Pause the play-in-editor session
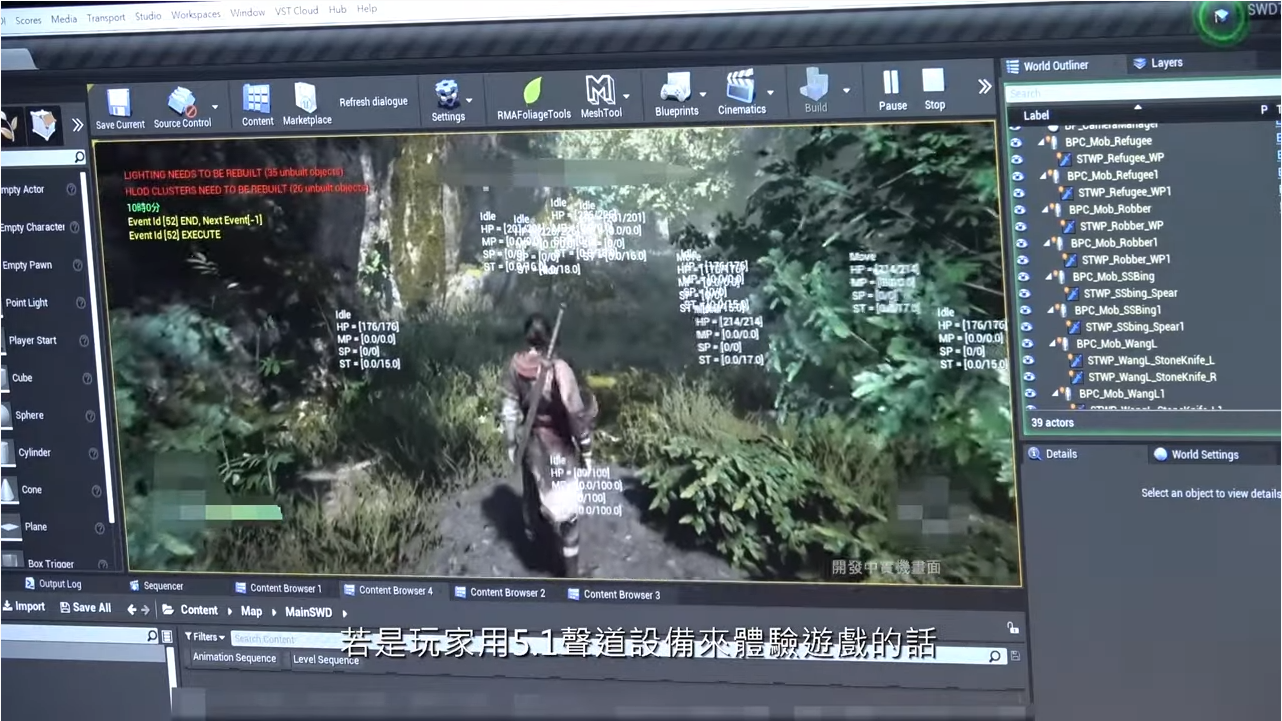This screenshot has height=721, width=1282. coord(891,82)
